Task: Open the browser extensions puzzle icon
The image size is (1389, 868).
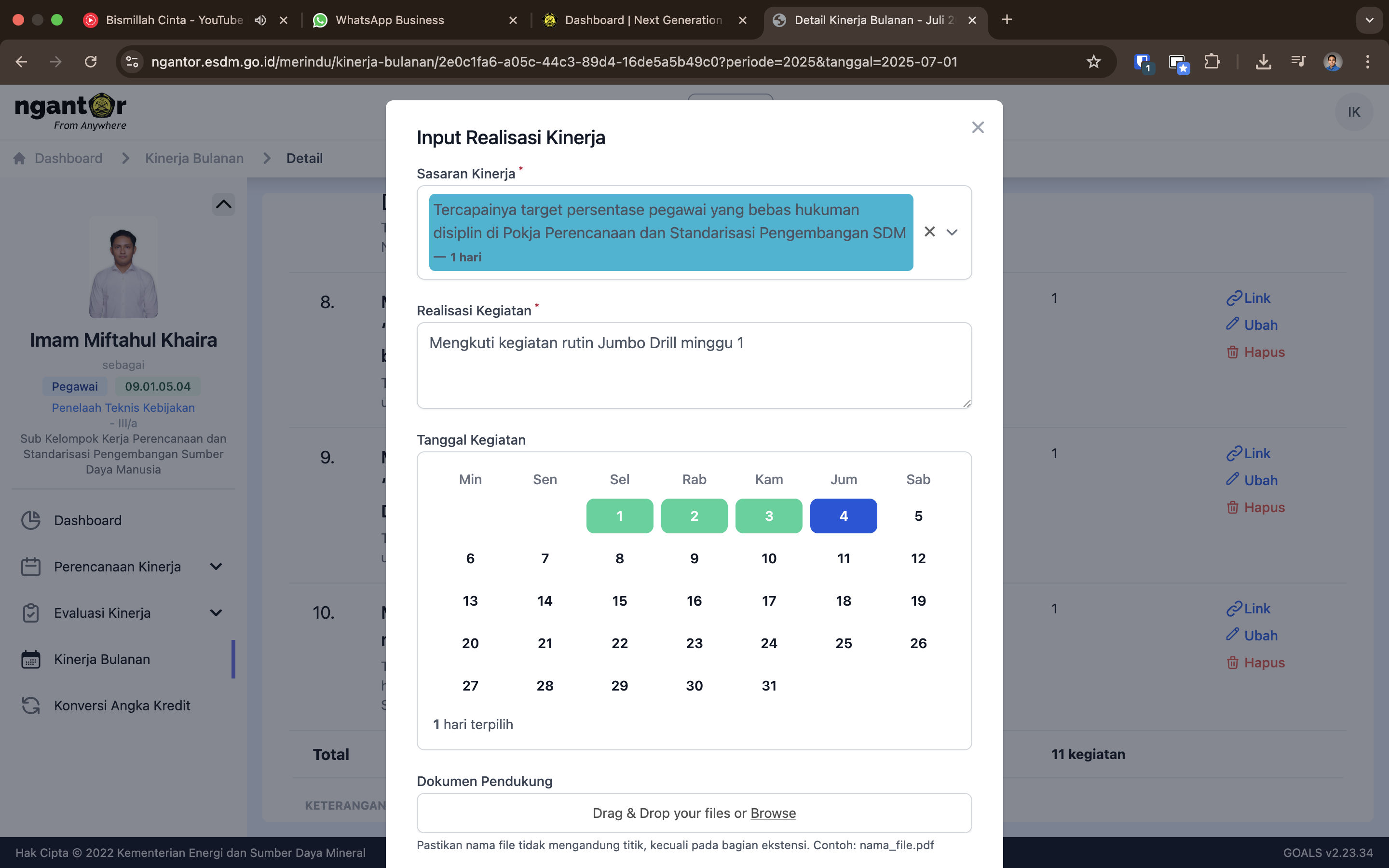Action: coord(1211,61)
